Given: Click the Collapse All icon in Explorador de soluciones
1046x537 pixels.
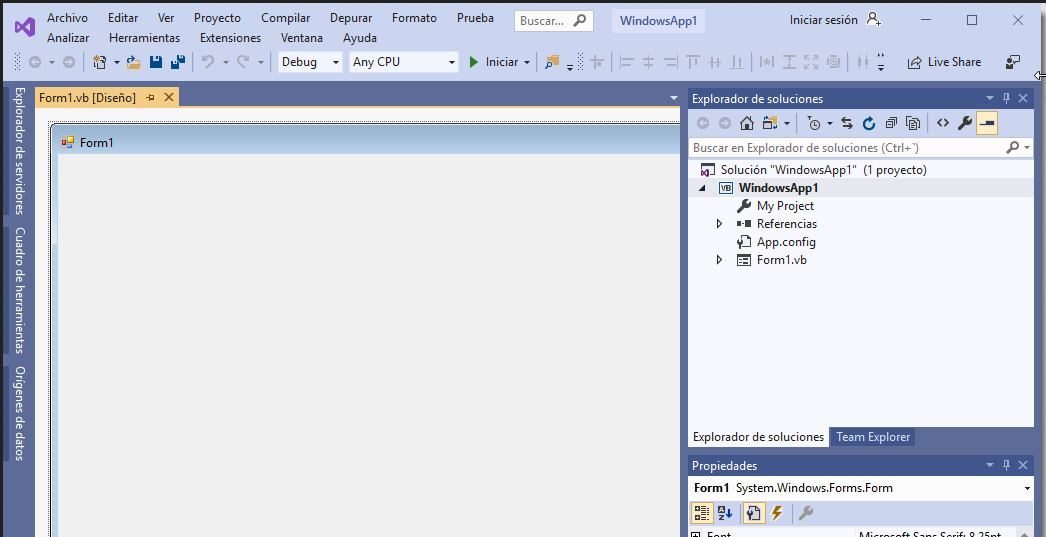Looking at the screenshot, I should (891, 123).
